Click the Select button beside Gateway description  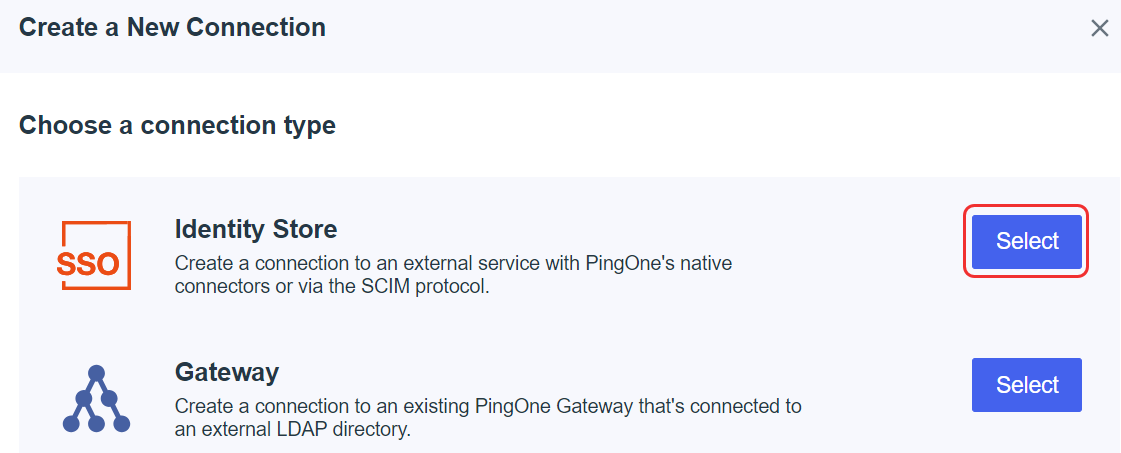click(1027, 385)
